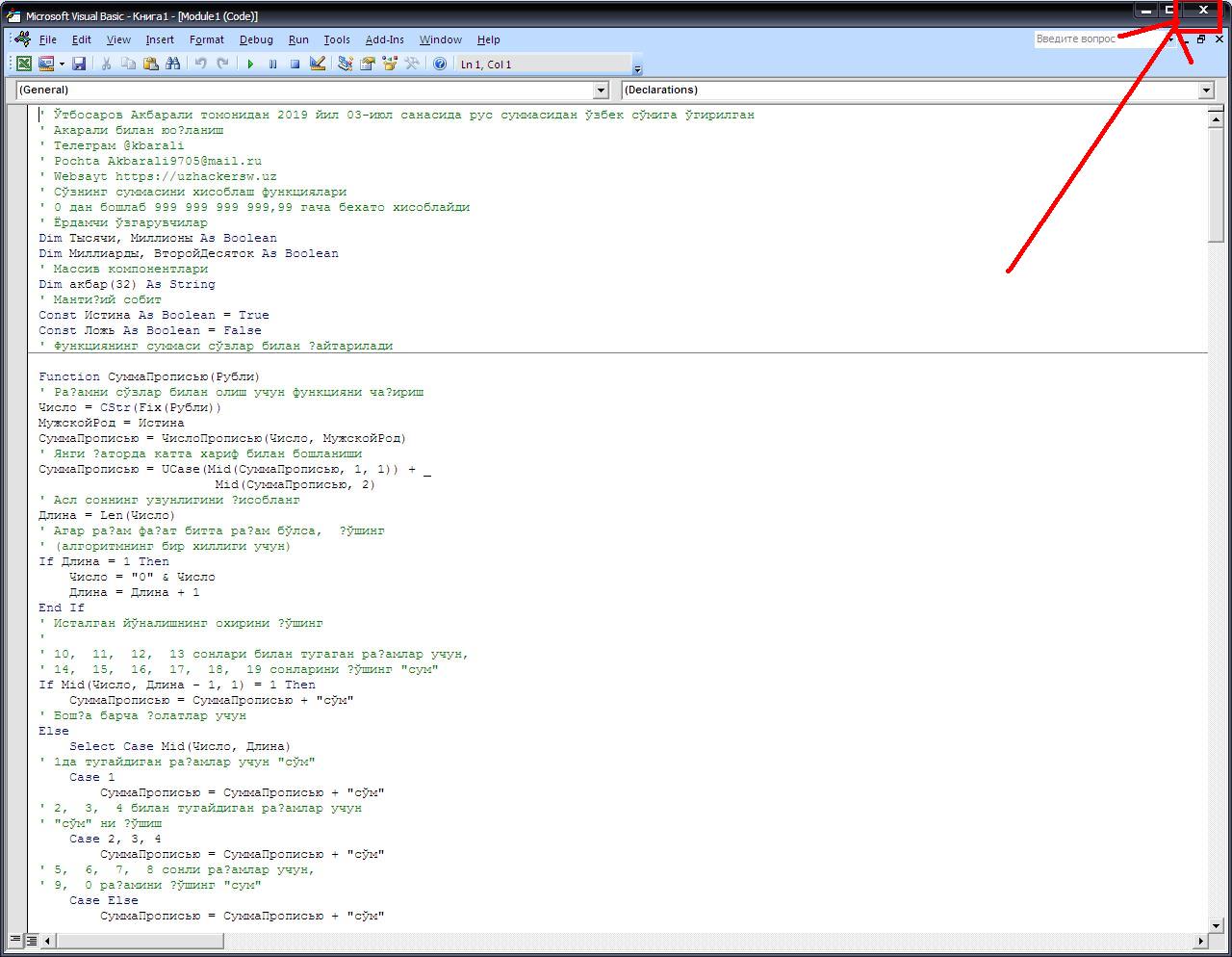
Task: Save the project with the floppy disk icon
Action: click(79, 65)
